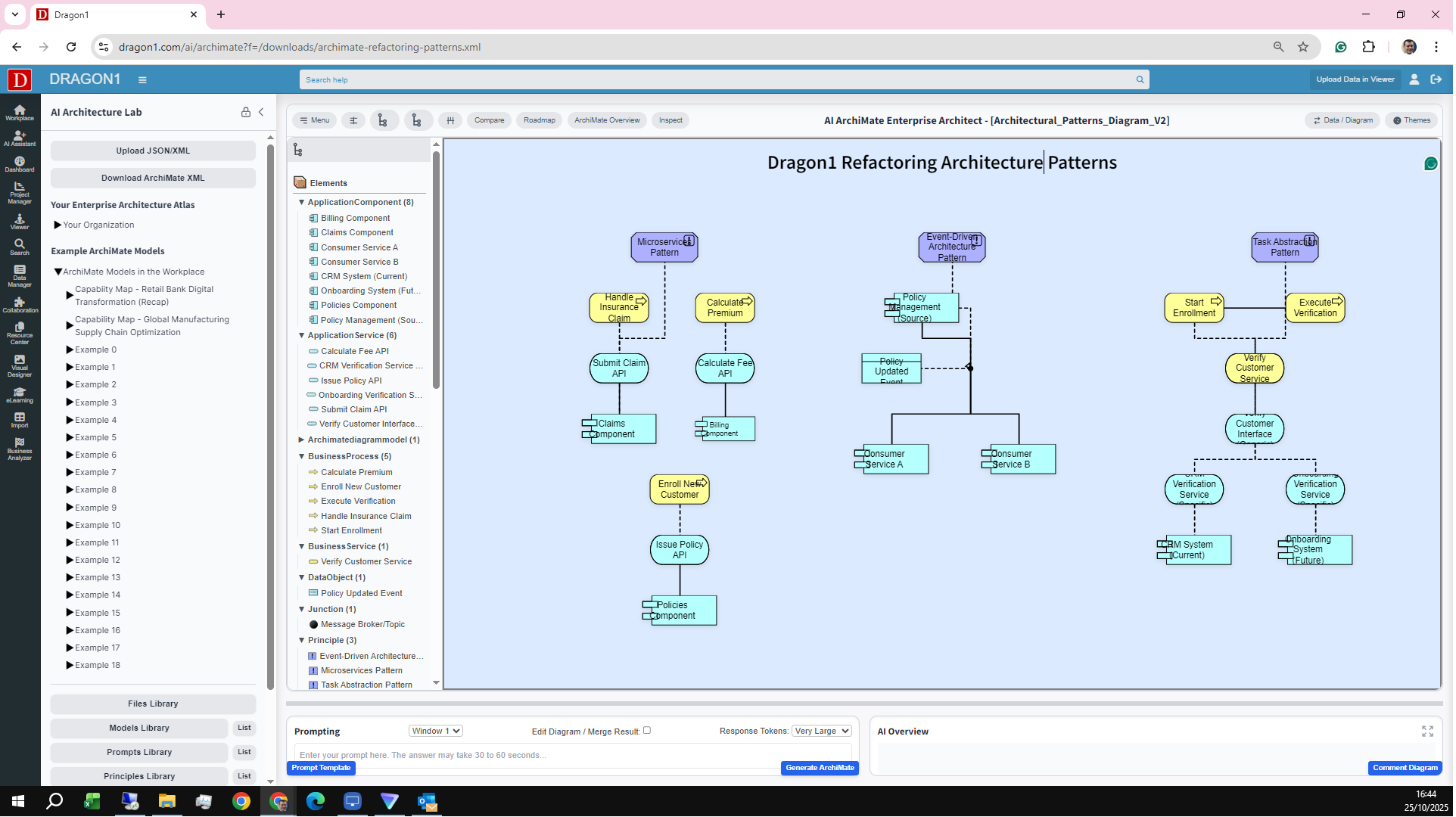Image resolution: width=1456 pixels, height=817 pixels.
Task: Open the Menu in the diagram toolbar
Action: click(x=313, y=120)
